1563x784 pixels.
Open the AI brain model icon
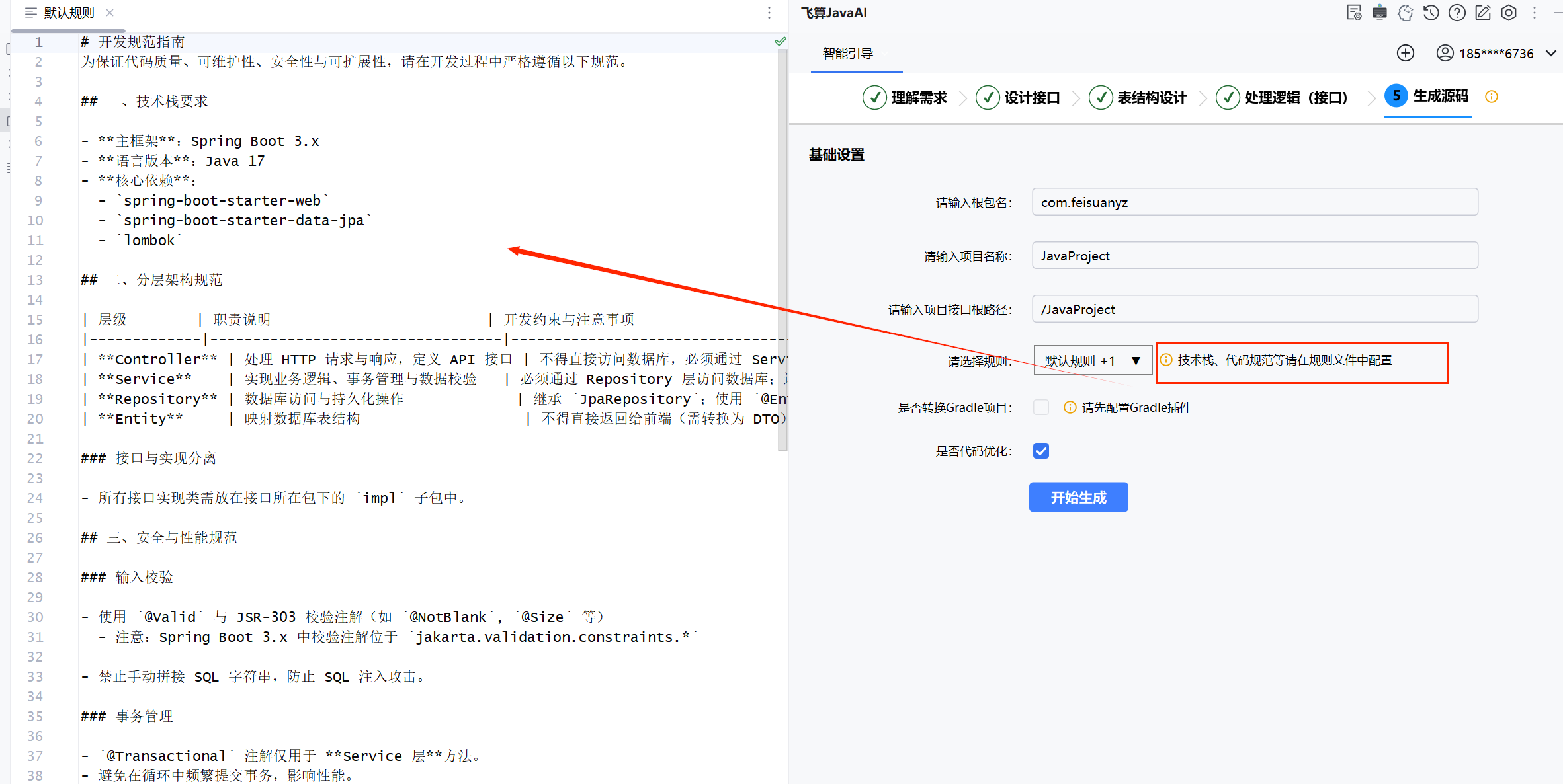[x=1405, y=13]
